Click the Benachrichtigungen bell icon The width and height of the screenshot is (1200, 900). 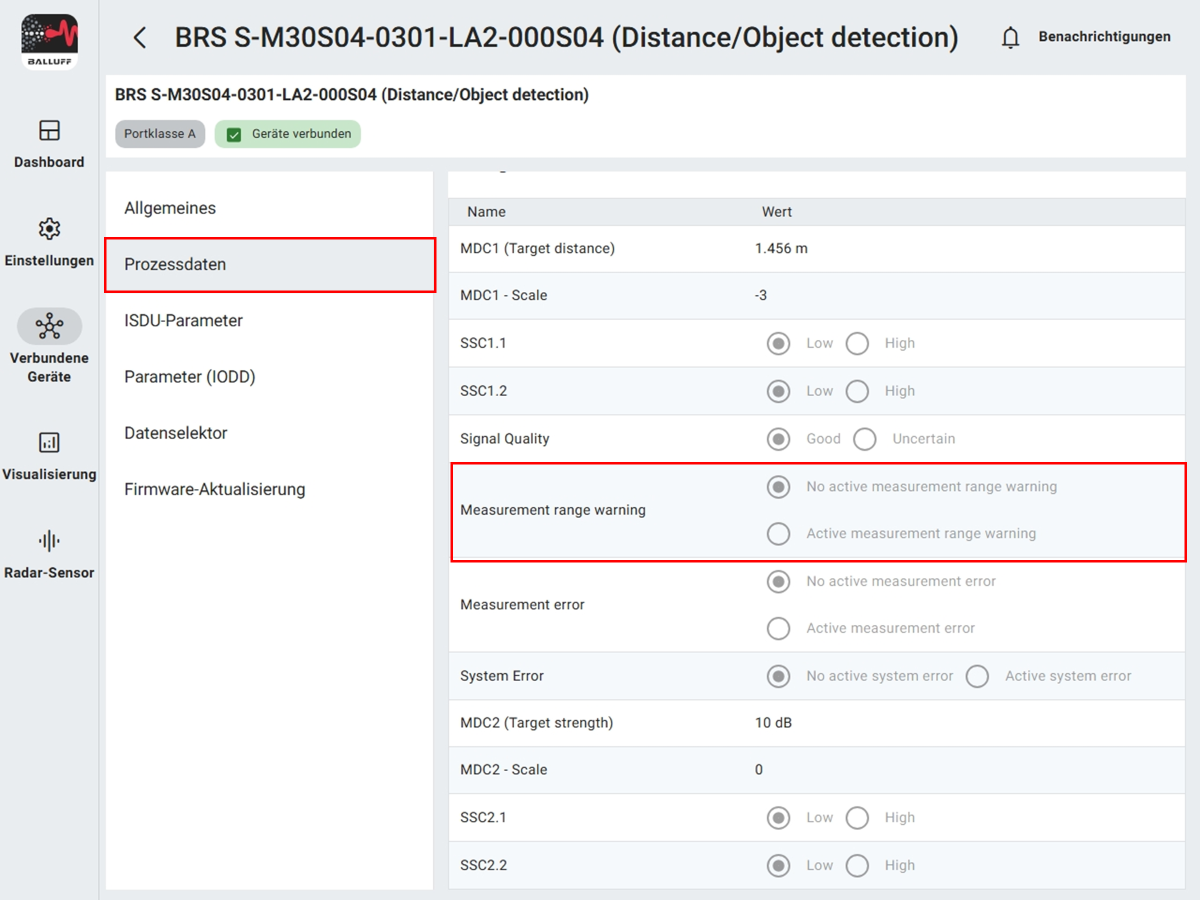pyautogui.click(x=1011, y=38)
